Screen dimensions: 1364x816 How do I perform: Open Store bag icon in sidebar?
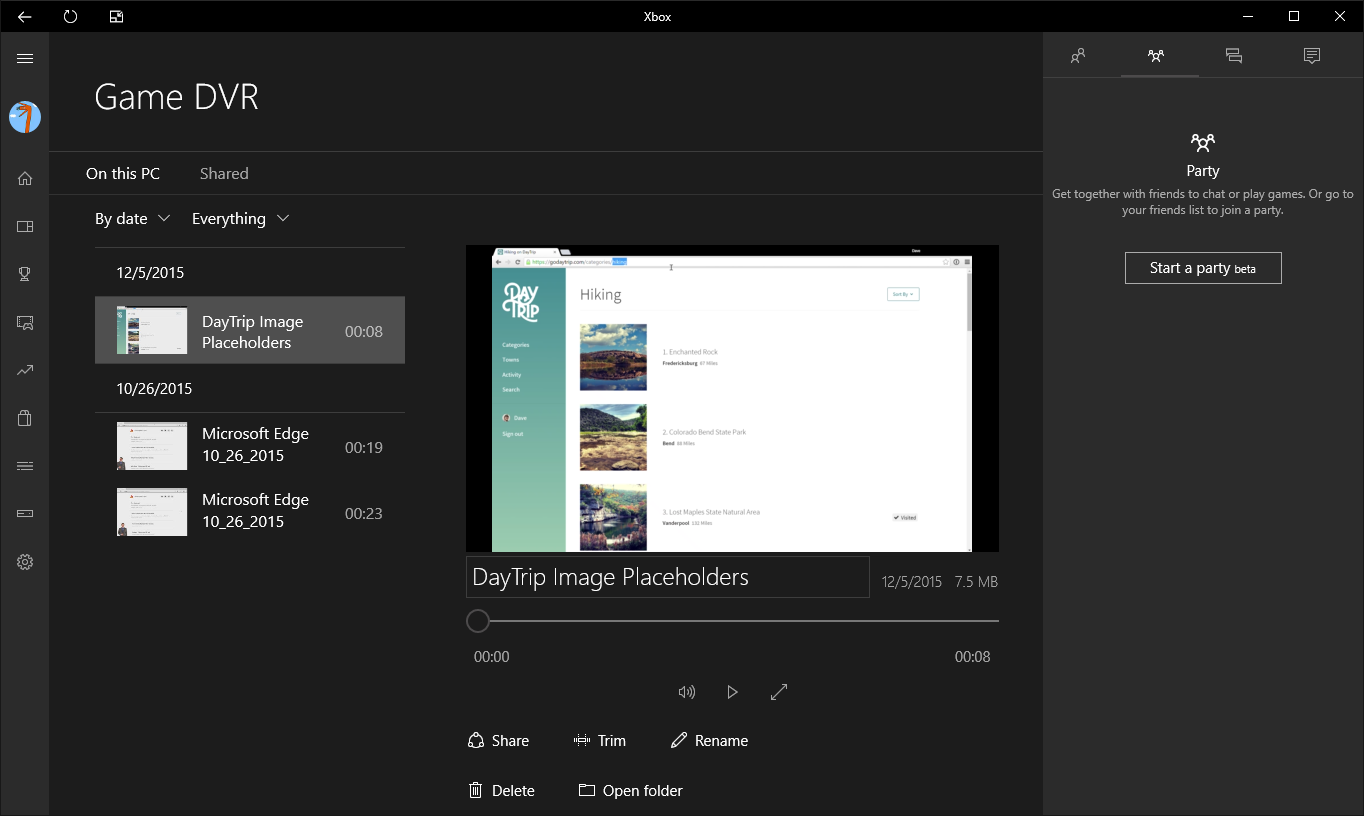(x=25, y=418)
